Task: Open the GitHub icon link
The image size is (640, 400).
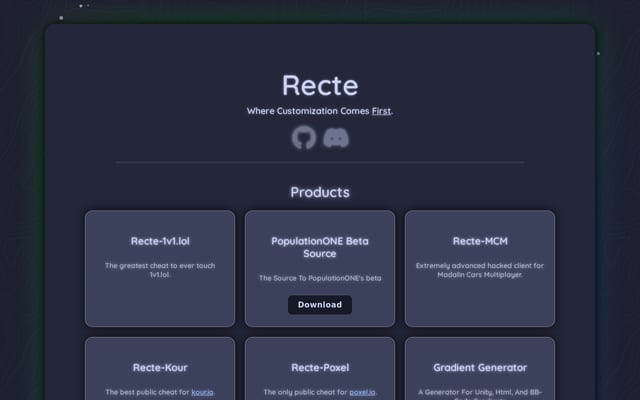Action: click(304, 138)
